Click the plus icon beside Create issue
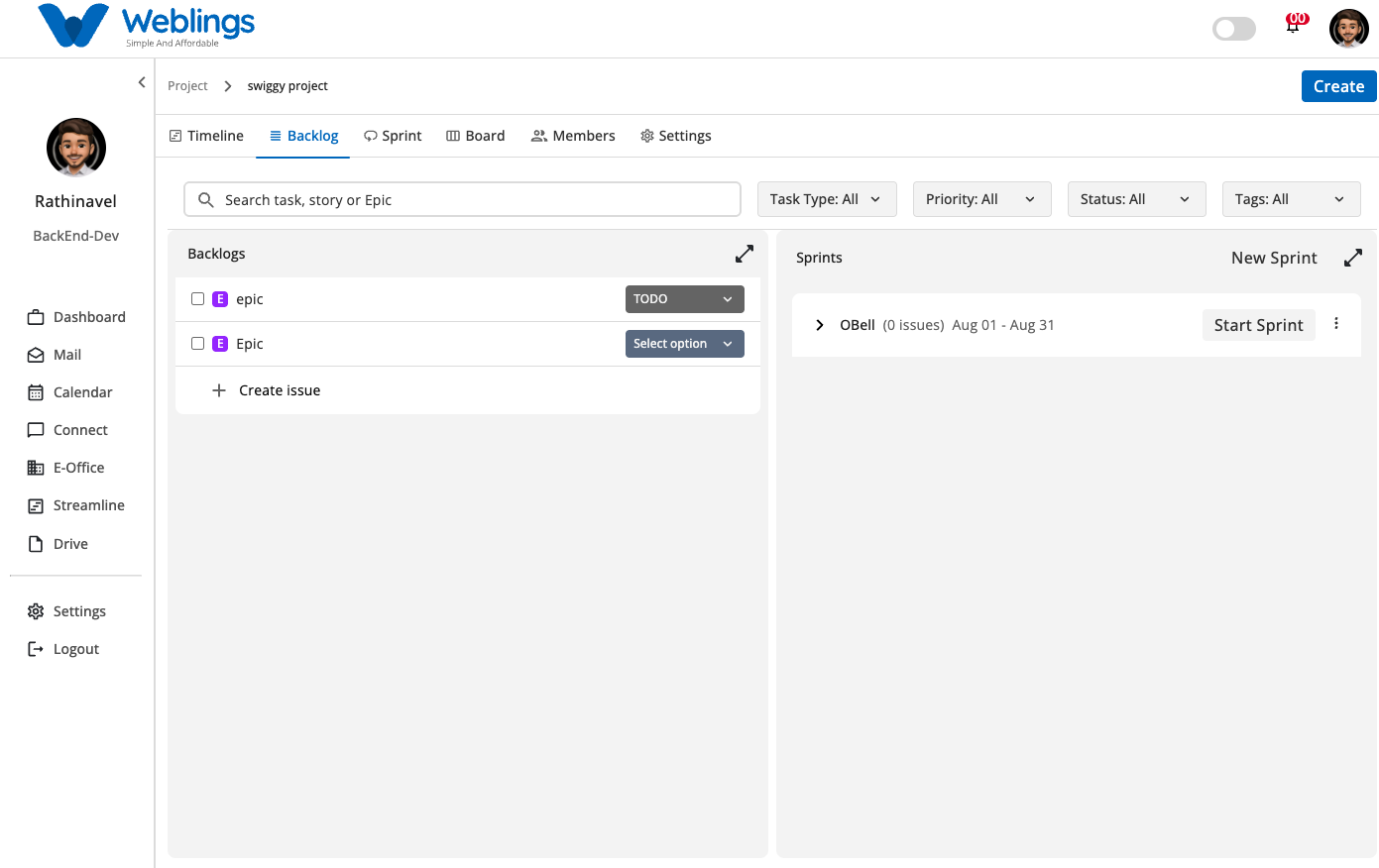The width and height of the screenshot is (1379, 868). click(219, 390)
